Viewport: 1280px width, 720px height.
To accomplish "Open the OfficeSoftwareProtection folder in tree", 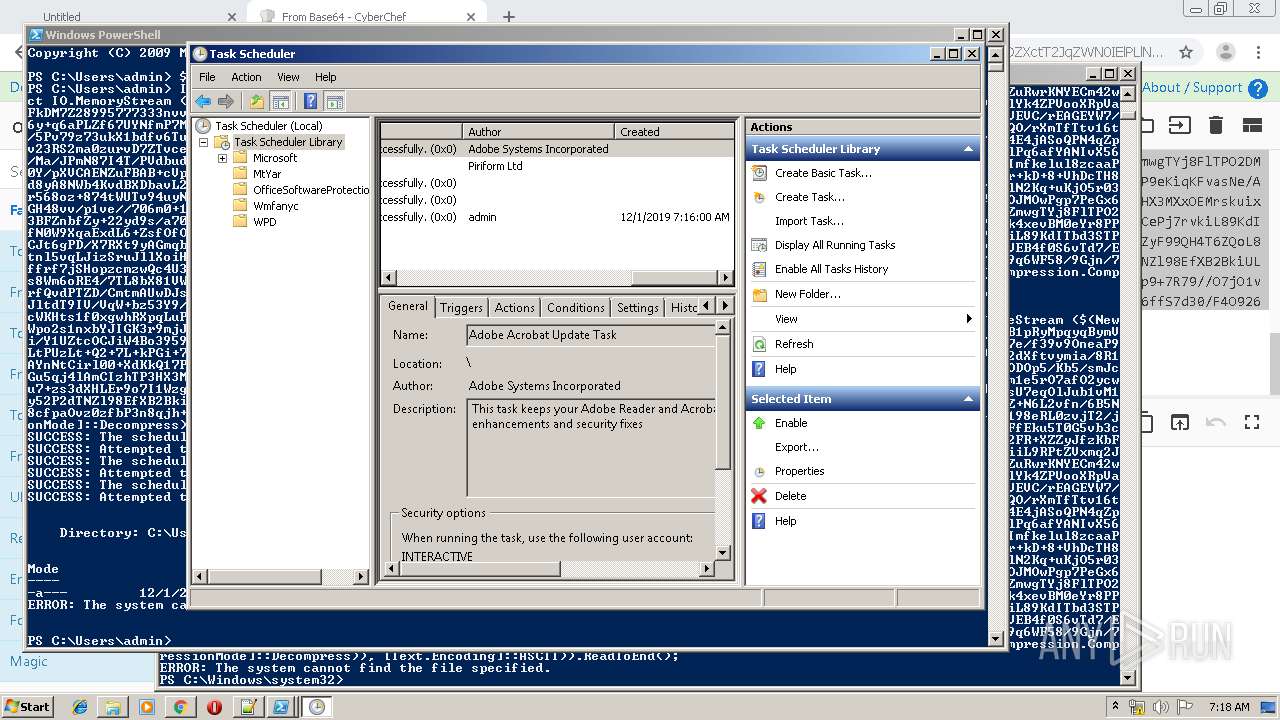I will [310, 190].
